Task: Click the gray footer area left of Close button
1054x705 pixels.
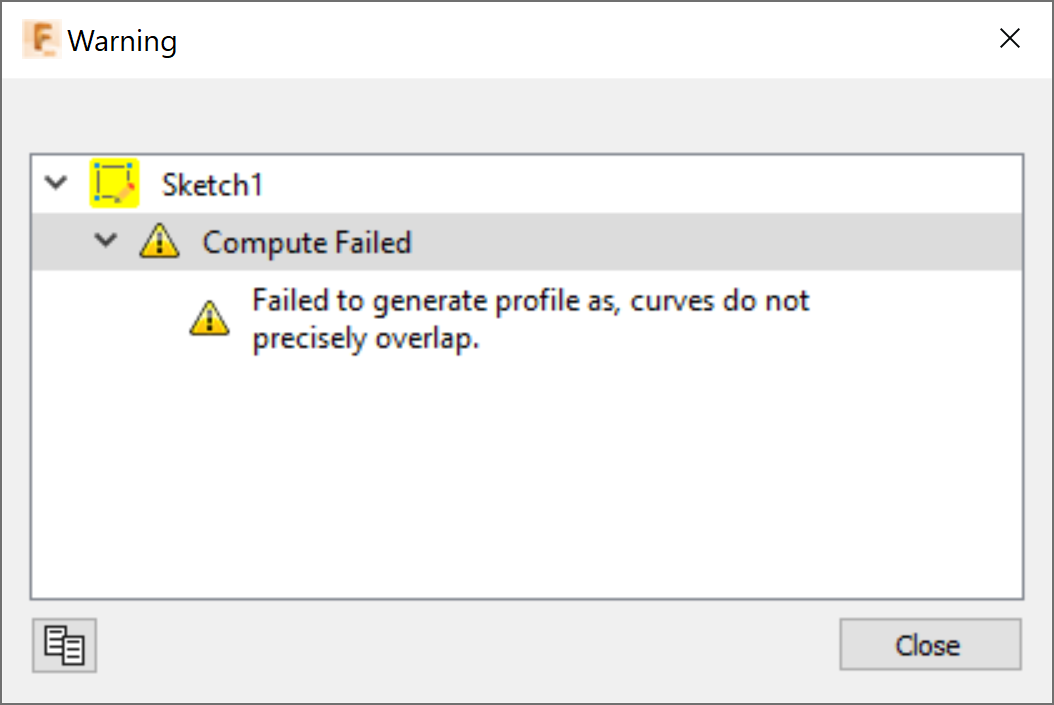Action: click(x=460, y=645)
